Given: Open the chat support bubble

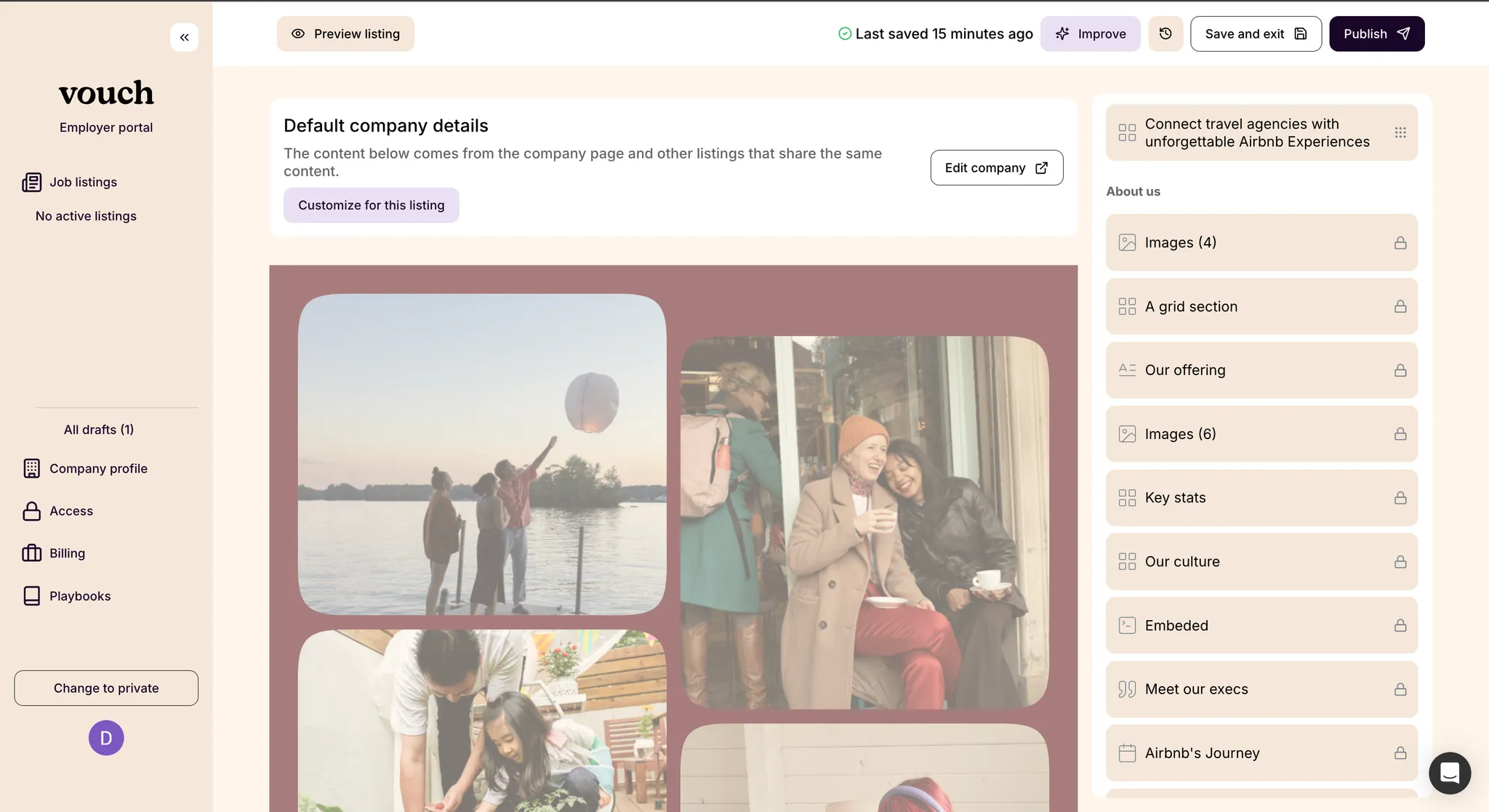Looking at the screenshot, I should [1450, 773].
